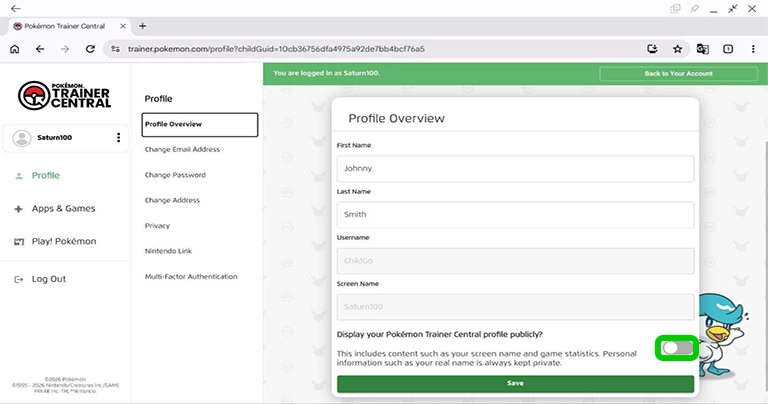Open the tab count switcher icon
The width and height of the screenshot is (768, 404).
click(728, 49)
